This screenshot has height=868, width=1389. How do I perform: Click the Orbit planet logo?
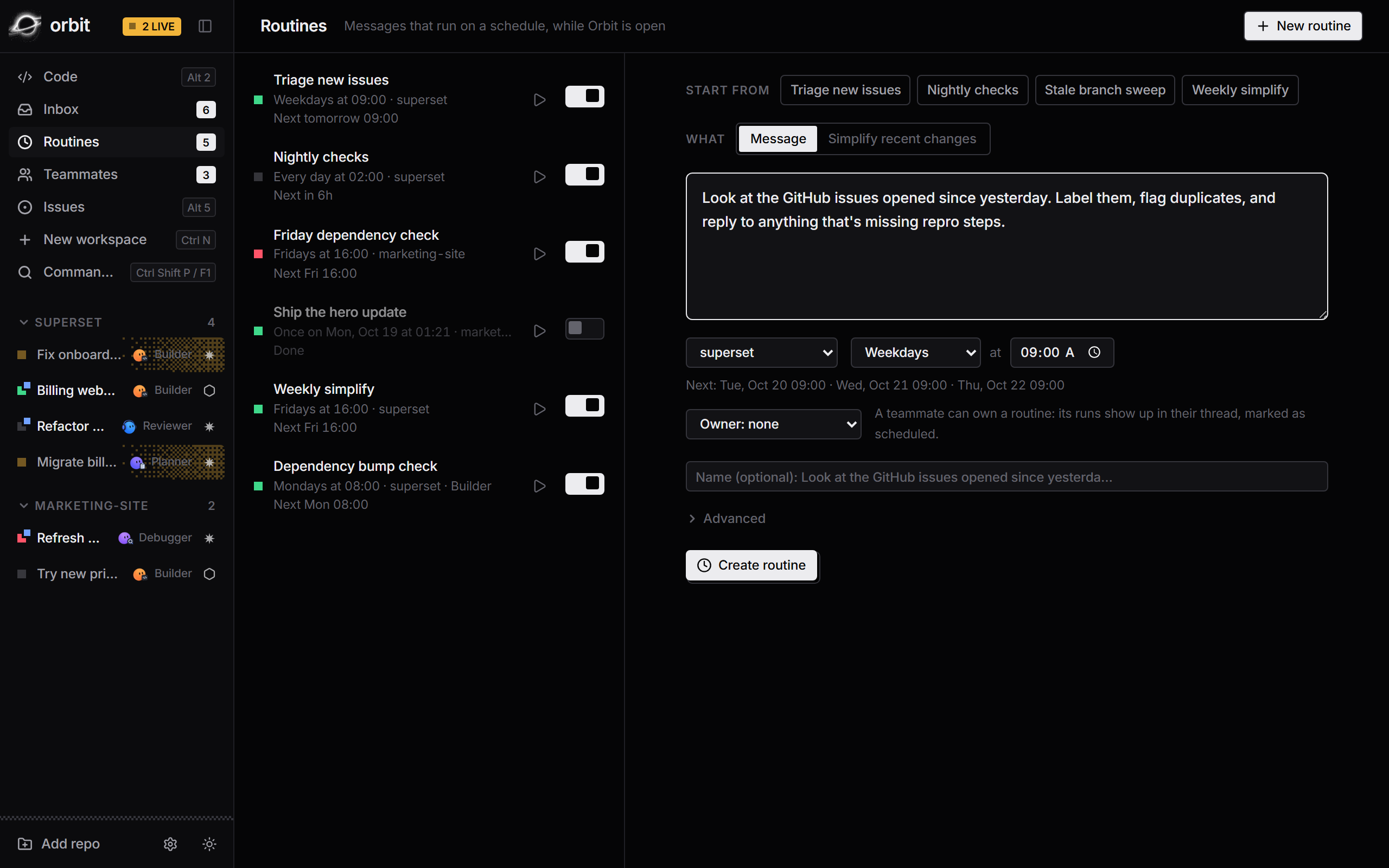[26, 25]
